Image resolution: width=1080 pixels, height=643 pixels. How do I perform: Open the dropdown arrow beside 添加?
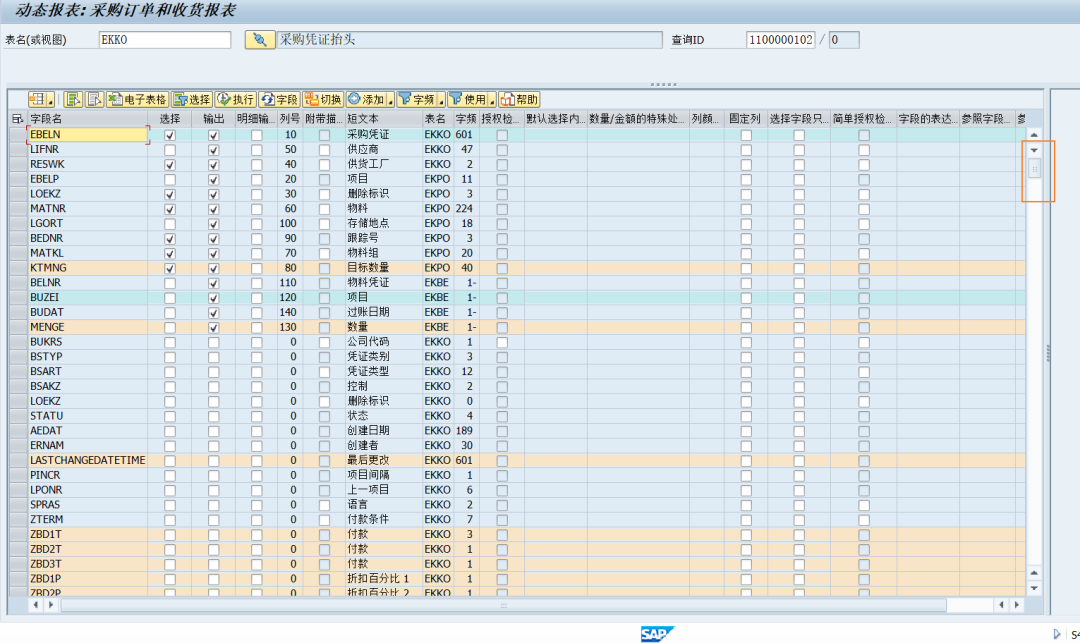click(391, 101)
